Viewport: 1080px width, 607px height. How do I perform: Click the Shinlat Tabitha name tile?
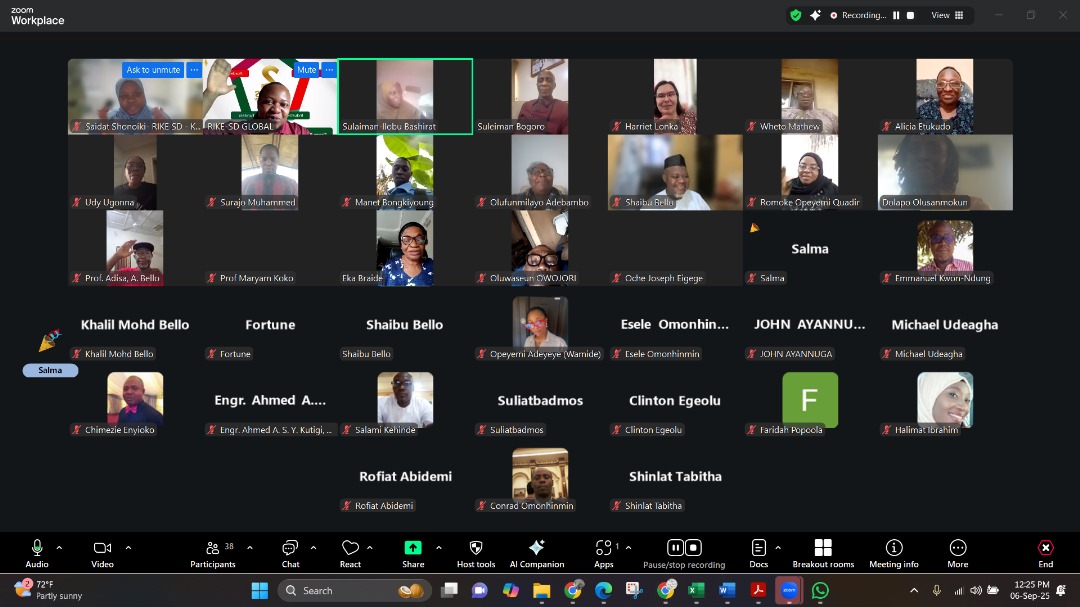pos(675,475)
